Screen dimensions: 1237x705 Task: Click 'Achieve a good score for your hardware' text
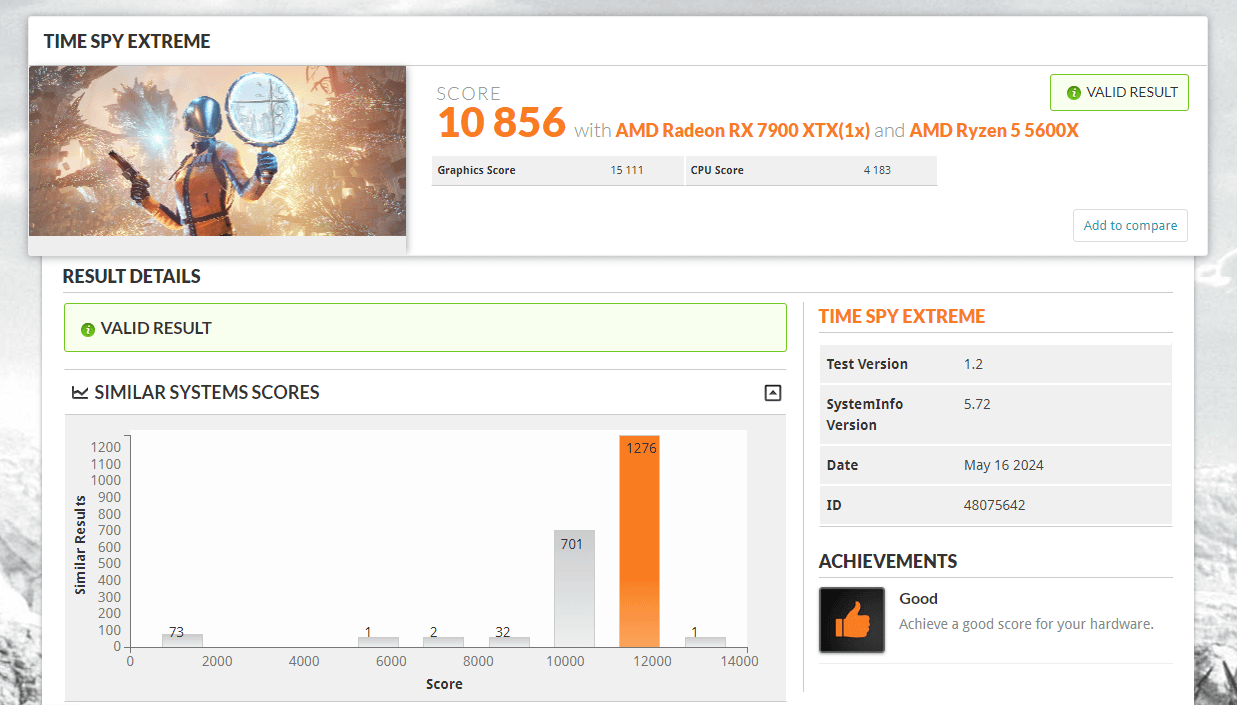coord(1026,624)
